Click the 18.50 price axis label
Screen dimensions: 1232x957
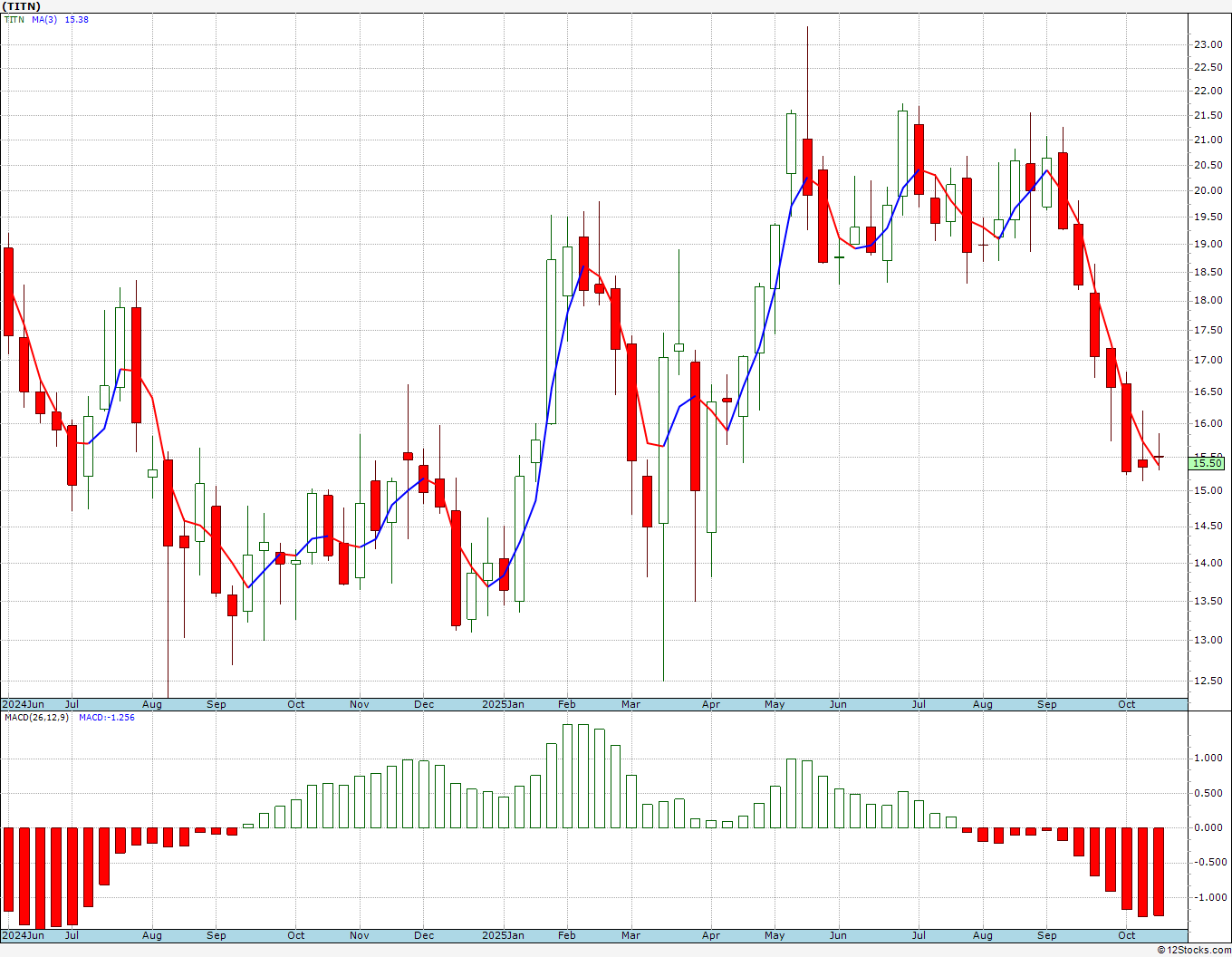click(x=1207, y=273)
